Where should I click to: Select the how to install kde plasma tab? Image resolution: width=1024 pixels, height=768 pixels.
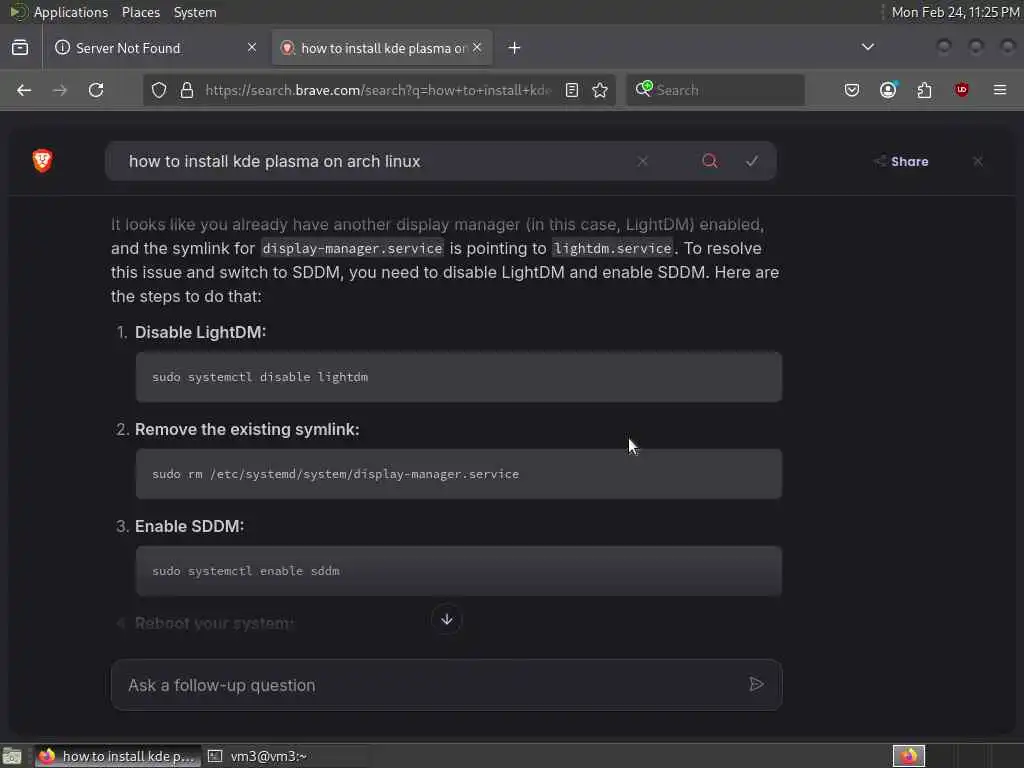pos(382,48)
